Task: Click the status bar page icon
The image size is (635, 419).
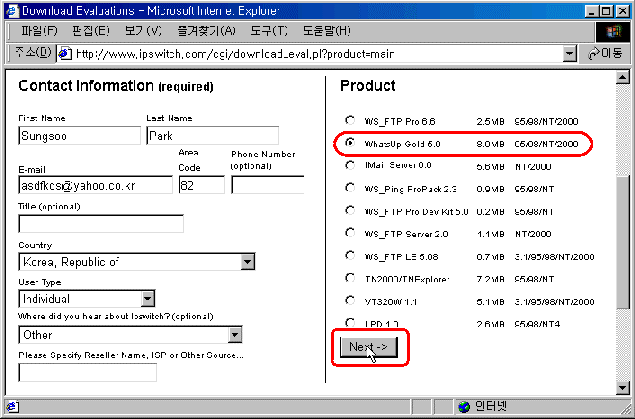Action: tap(12, 406)
